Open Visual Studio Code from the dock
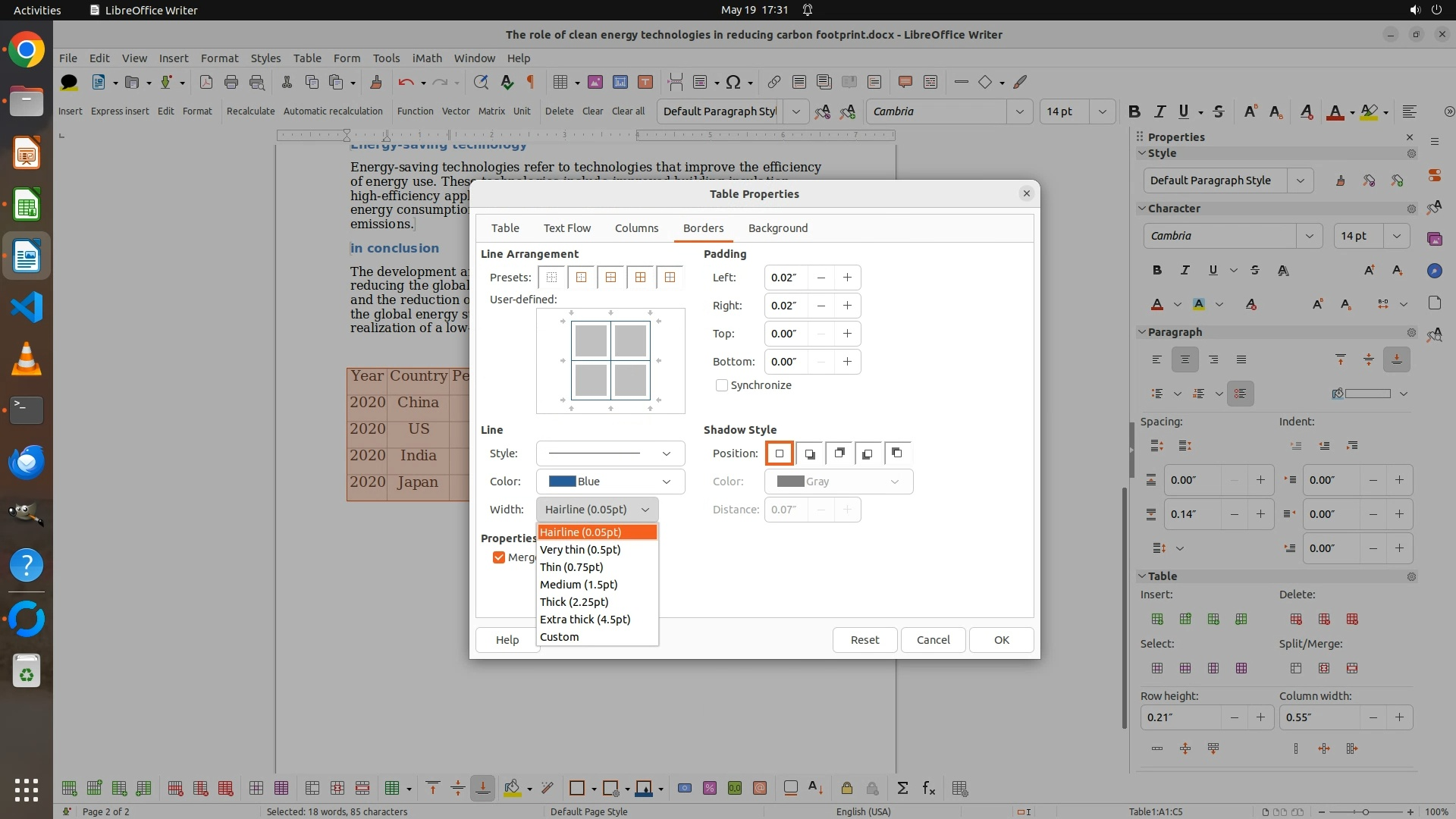The width and height of the screenshot is (1456, 819). 27,307
